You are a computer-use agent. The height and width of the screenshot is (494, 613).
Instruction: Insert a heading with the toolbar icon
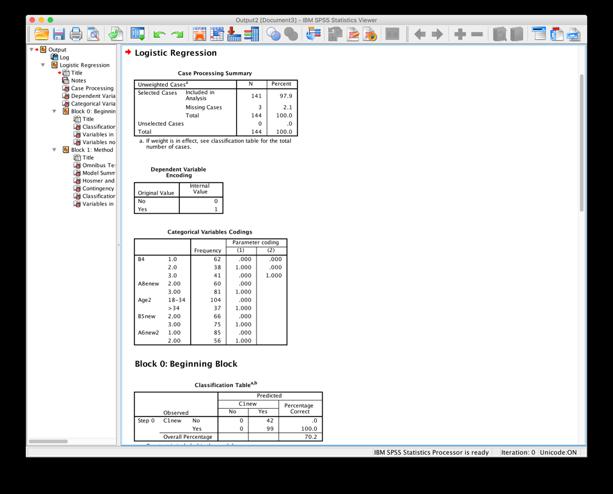pyautogui.click(x=539, y=34)
